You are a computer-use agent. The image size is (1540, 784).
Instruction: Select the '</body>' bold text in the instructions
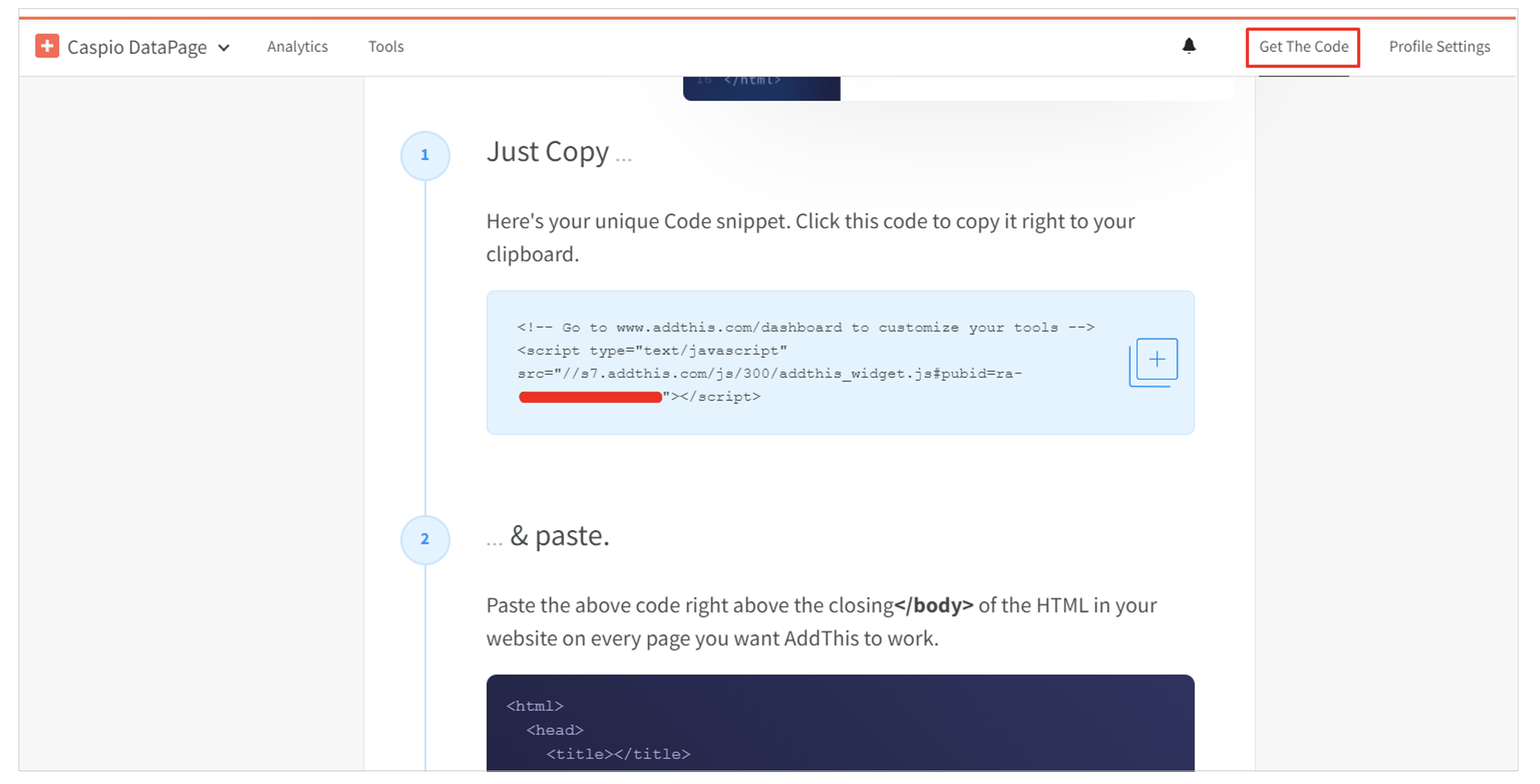pyautogui.click(x=934, y=605)
